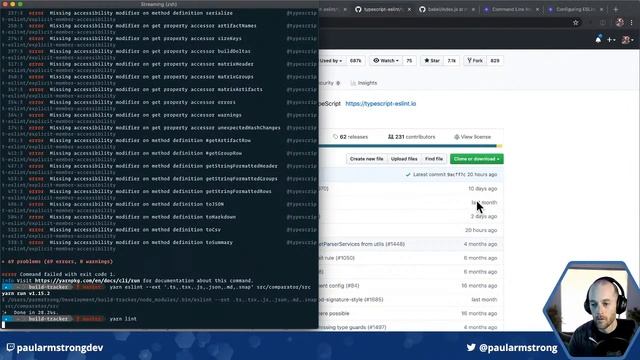Close the Command Line Interface tab
The image size is (640, 360).
click(x=538, y=9)
